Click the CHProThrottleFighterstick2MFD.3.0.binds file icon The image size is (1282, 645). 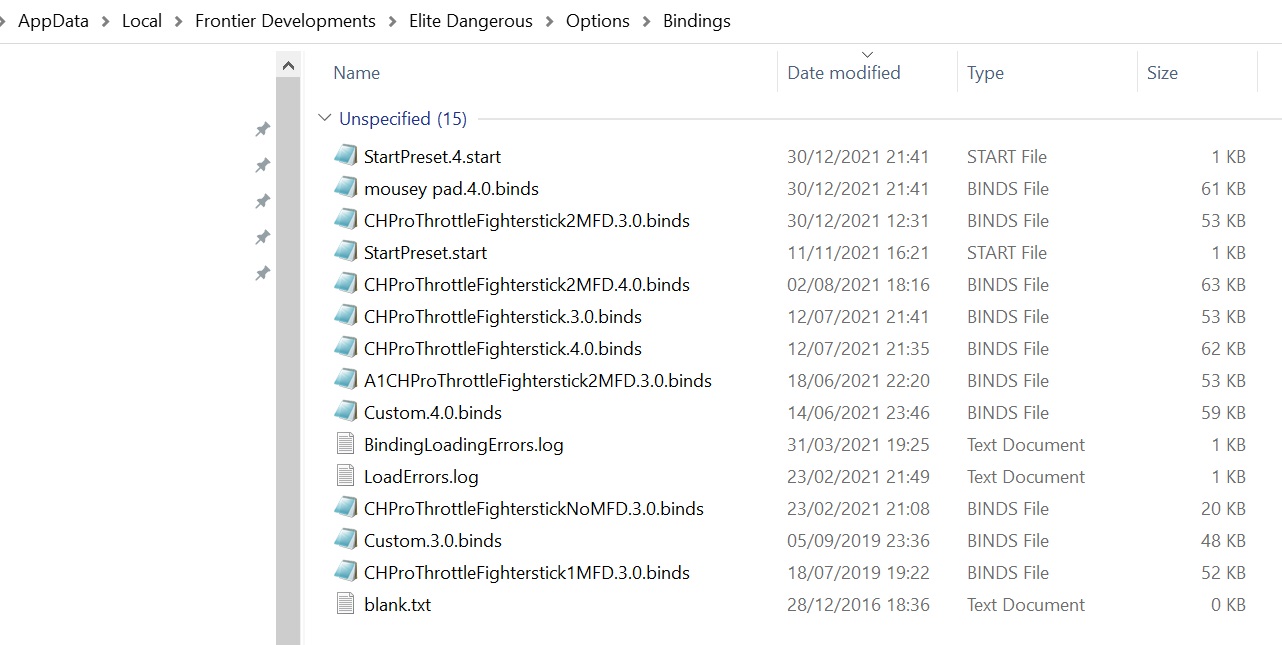click(x=346, y=220)
